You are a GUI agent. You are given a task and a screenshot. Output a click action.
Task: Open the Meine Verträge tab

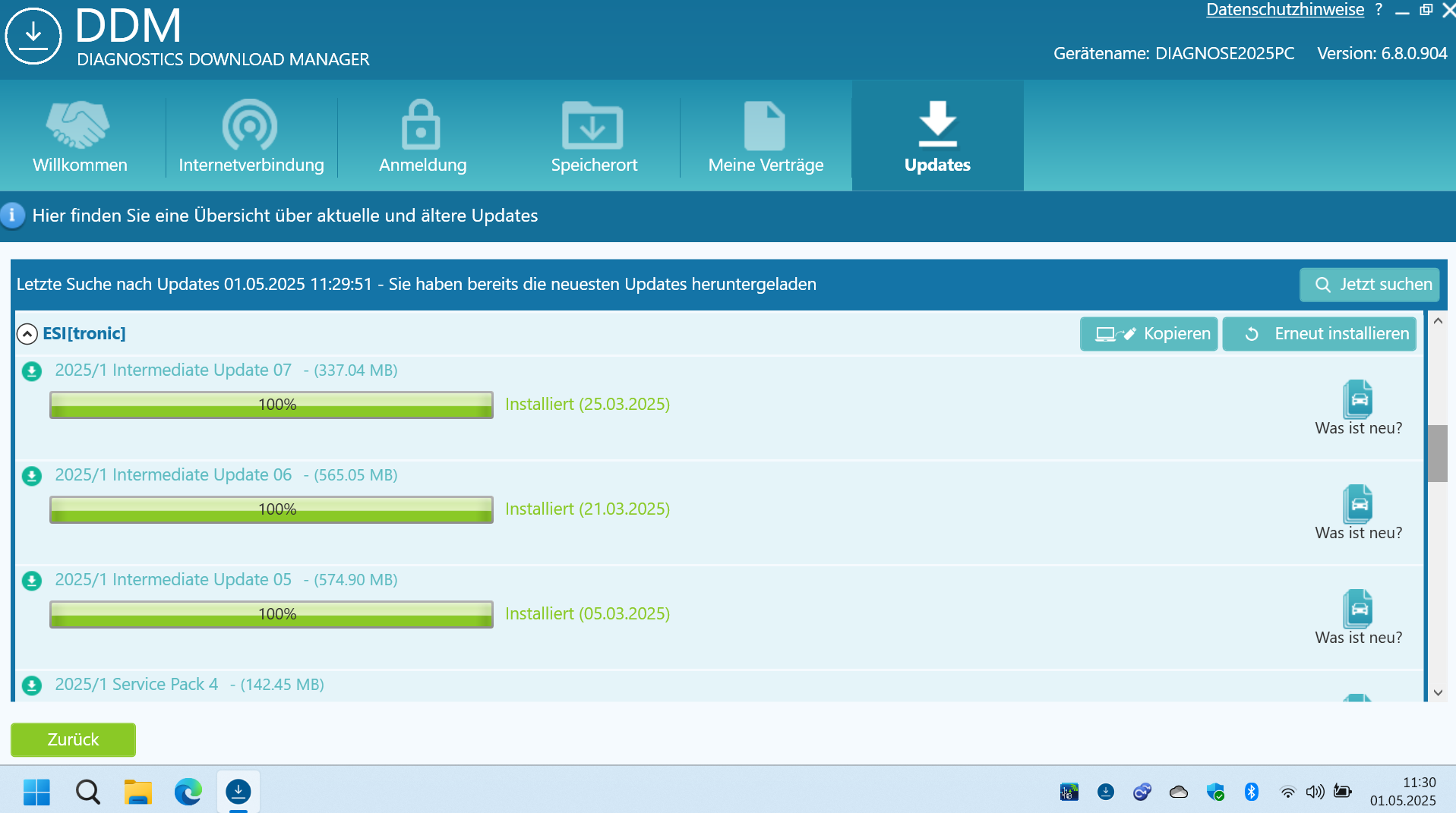(766, 136)
